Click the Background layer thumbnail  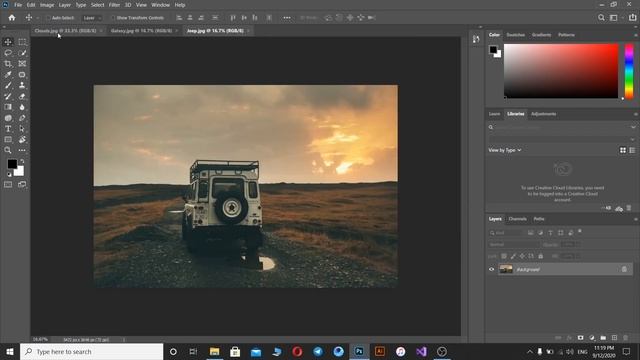pos(506,269)
